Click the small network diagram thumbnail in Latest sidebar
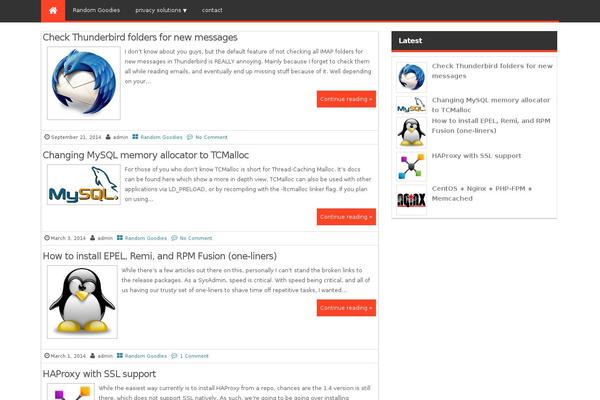The image size is (600, 400). click(x=411, y=166)
